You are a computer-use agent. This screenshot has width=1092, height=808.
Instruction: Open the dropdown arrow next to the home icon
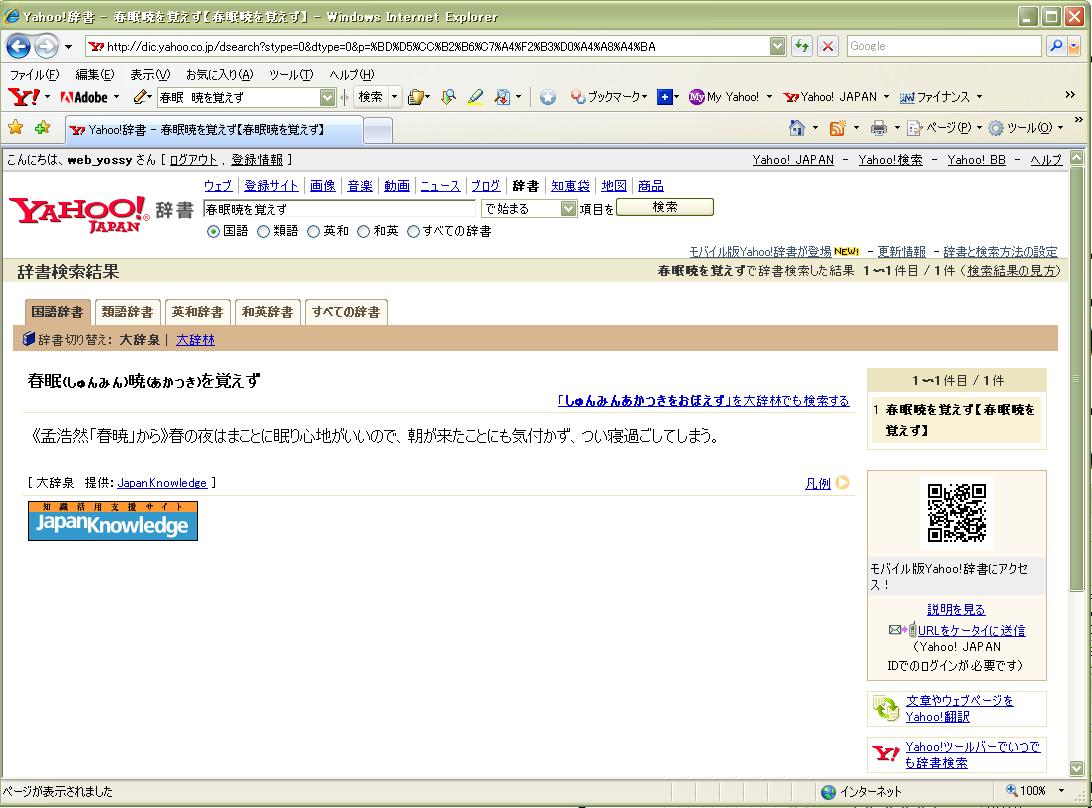coord(816,127)
